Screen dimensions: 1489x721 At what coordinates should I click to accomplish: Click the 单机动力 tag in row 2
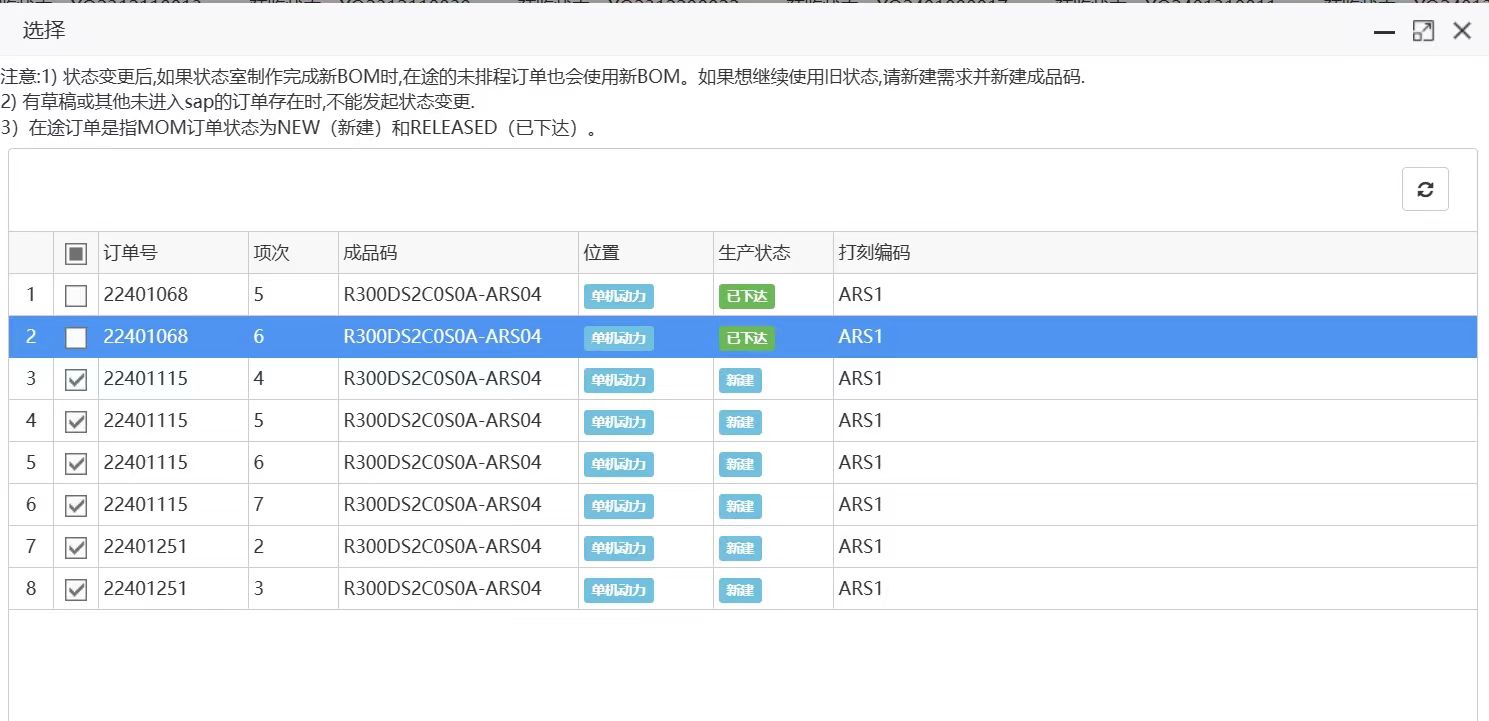619,338
